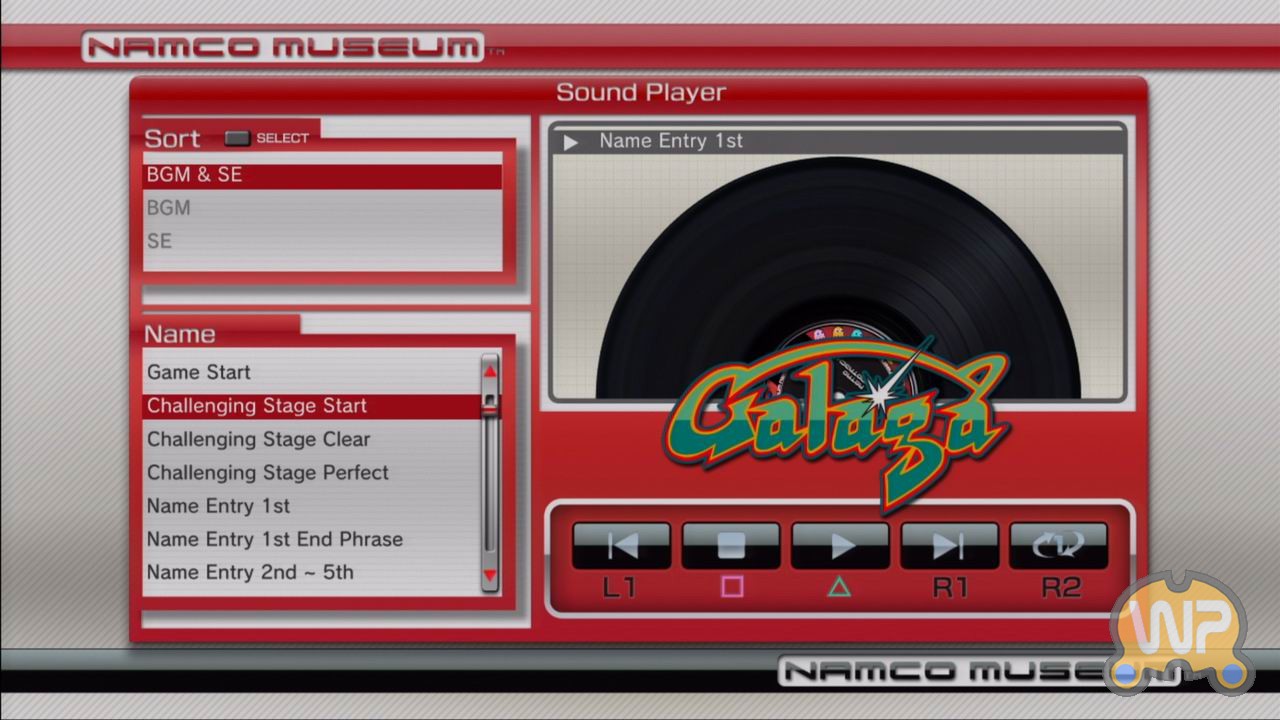Screen dimensions: 1280x720
Task: Choose the BGM sort filter
Action: point(321,208)
